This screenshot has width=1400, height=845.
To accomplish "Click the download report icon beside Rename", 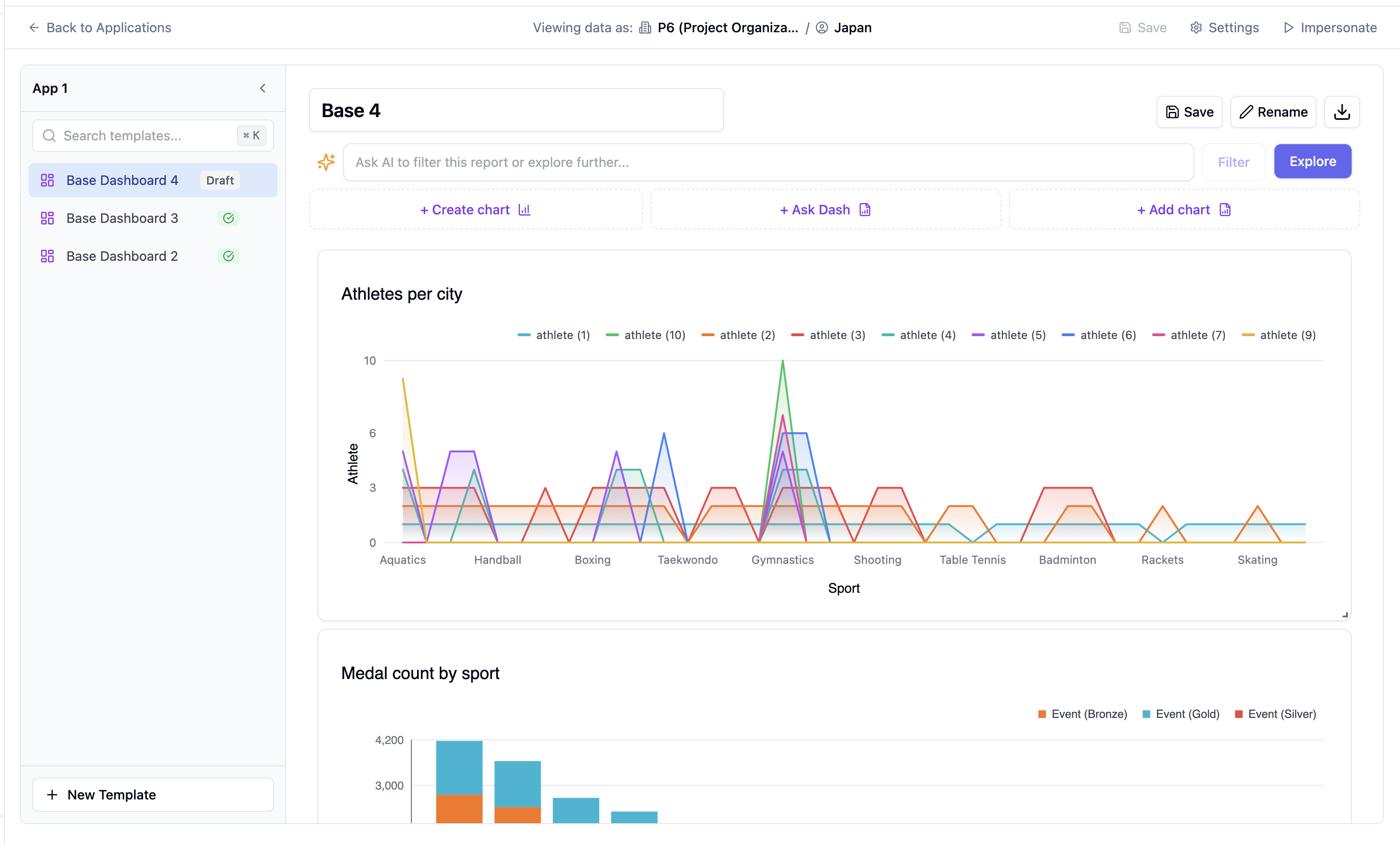I will click(1342, 111).
